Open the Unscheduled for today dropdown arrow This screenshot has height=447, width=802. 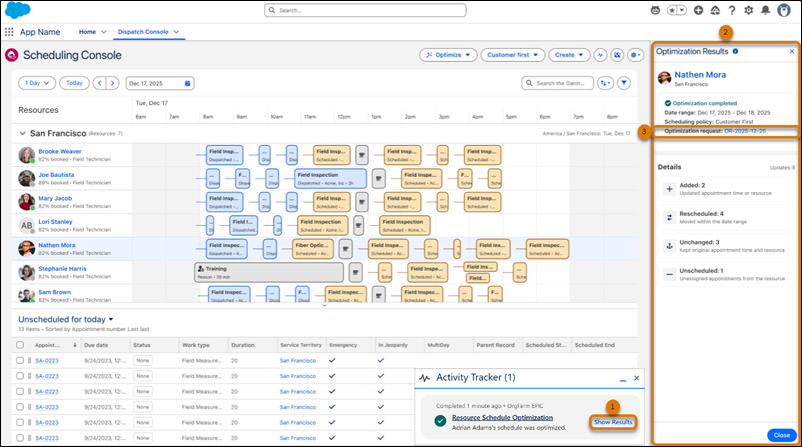point(111,320)
